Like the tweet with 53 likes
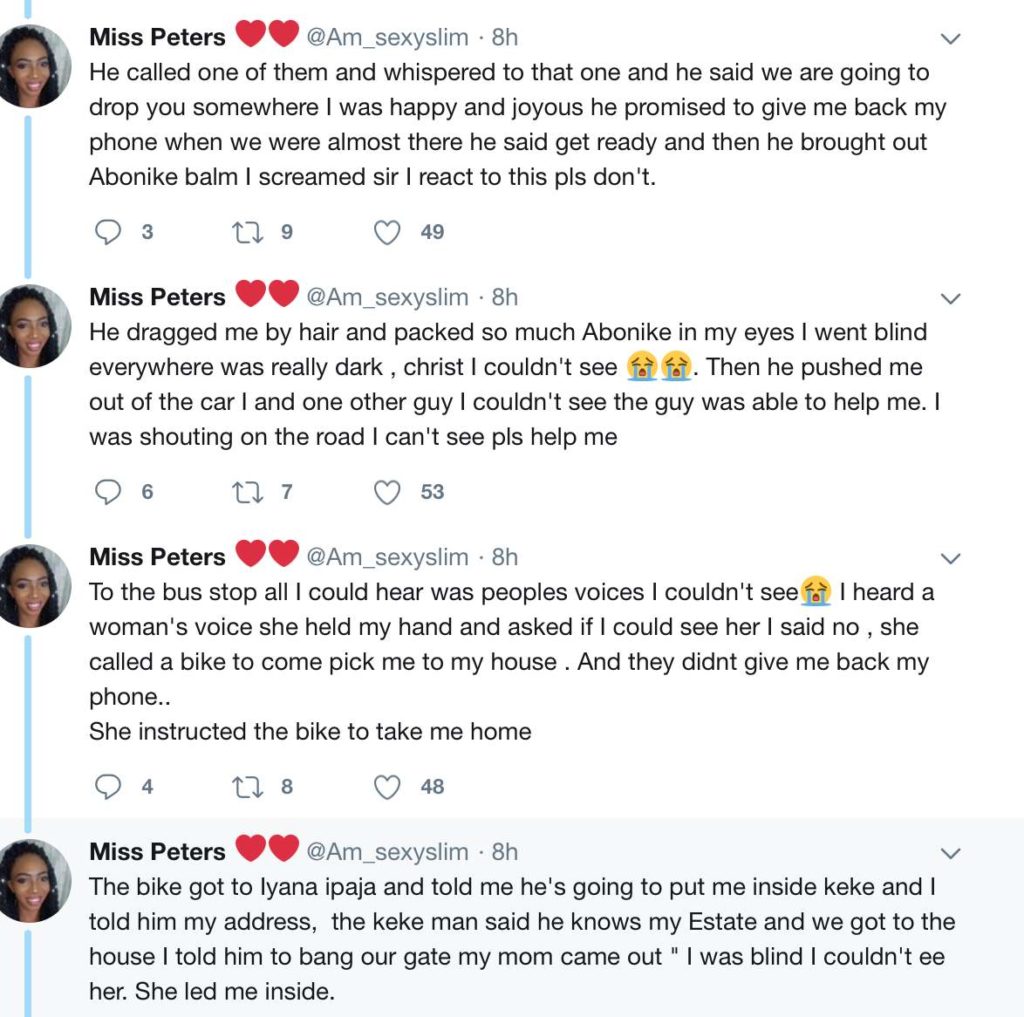 tap(387, 492)
